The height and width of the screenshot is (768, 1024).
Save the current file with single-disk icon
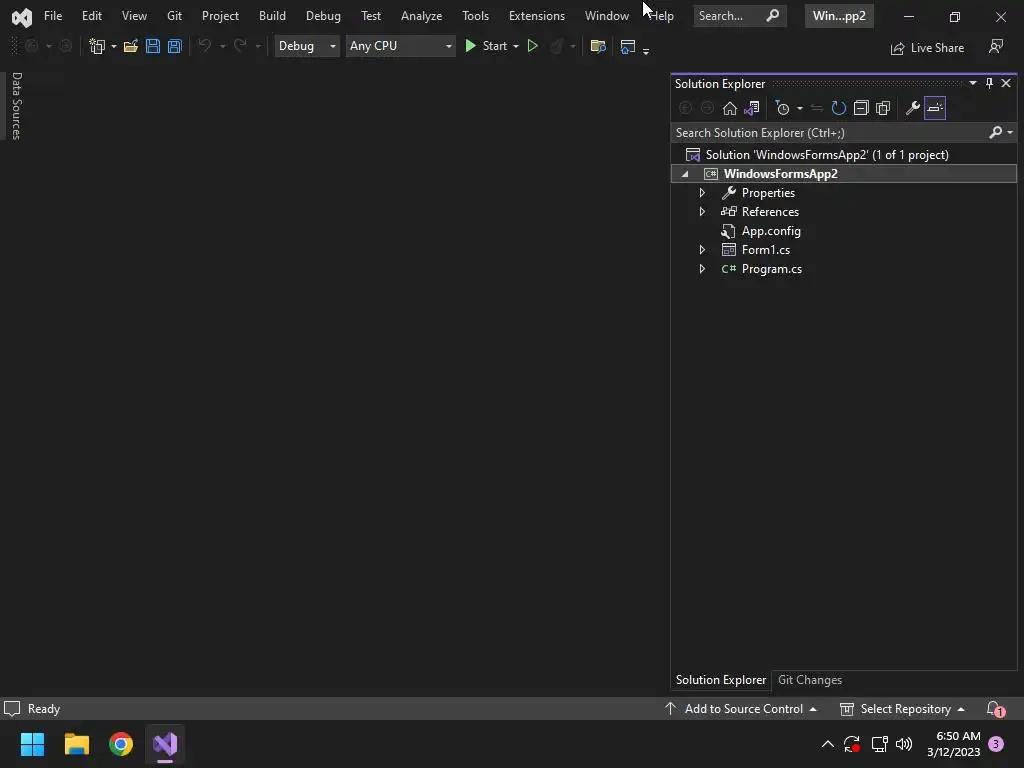pos(153,46)
